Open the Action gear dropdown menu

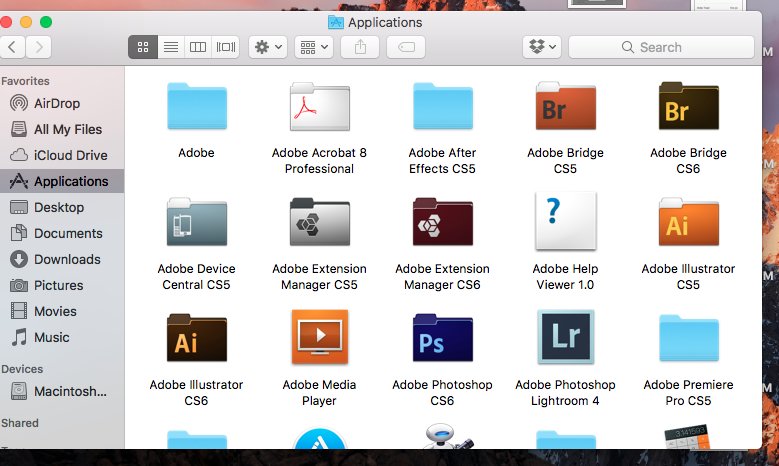tap(268, 47)
